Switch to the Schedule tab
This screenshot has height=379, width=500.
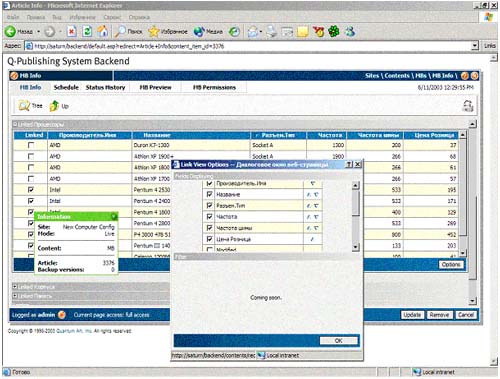pyautogui.click(x=66, y=87)
